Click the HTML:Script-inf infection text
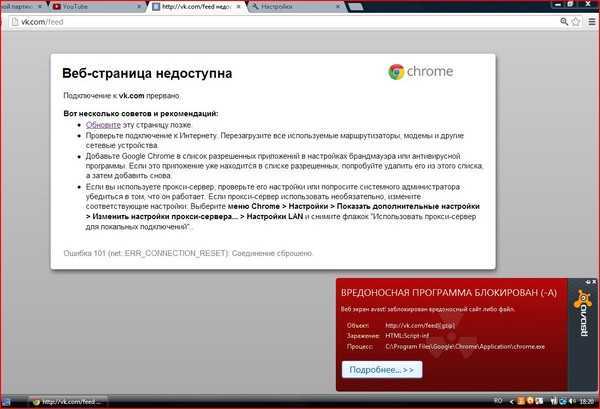This screenshot has width=600, height=409. click(x=407, y=336)
